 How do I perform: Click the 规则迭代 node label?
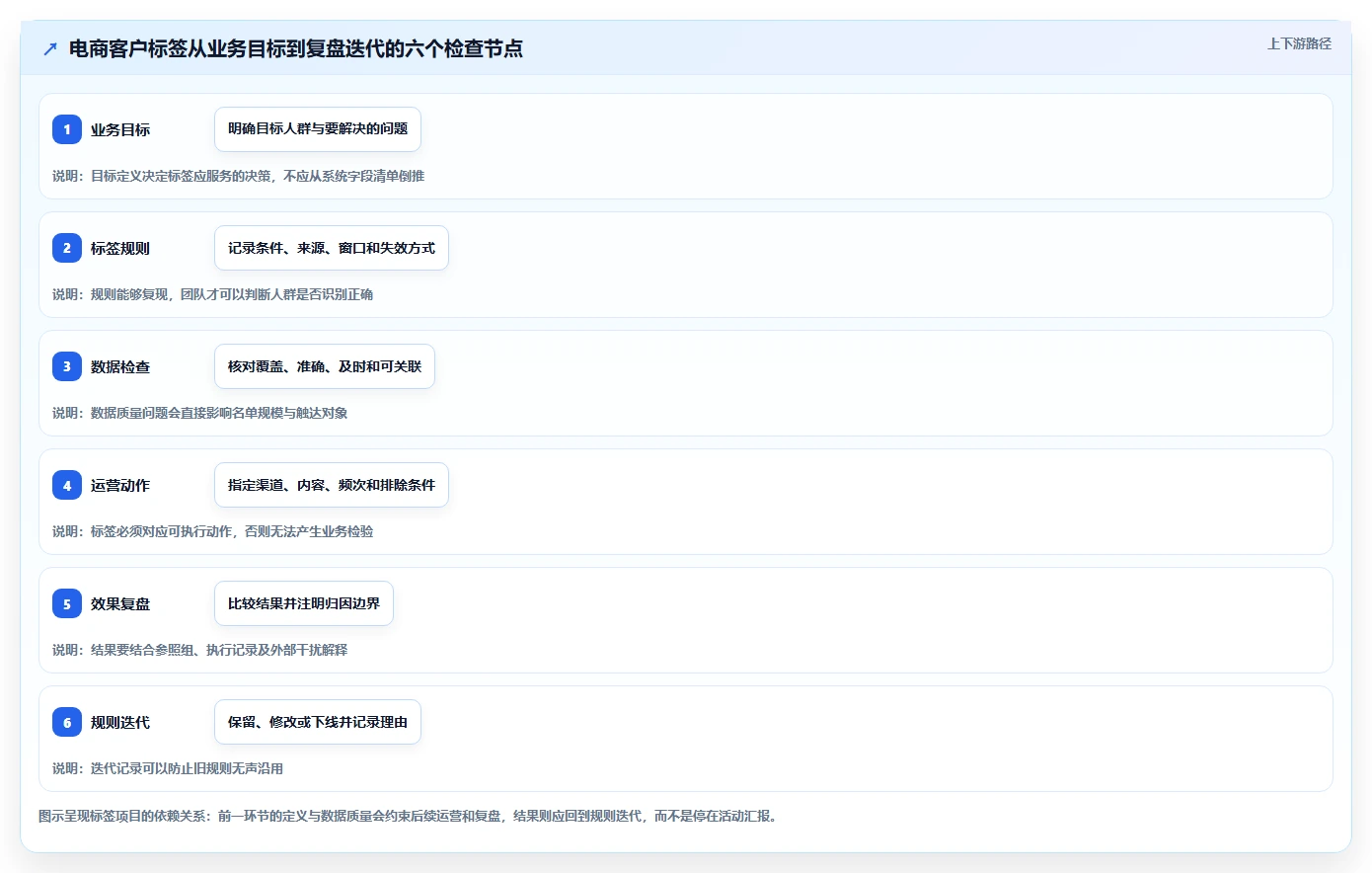click(120, 722)
